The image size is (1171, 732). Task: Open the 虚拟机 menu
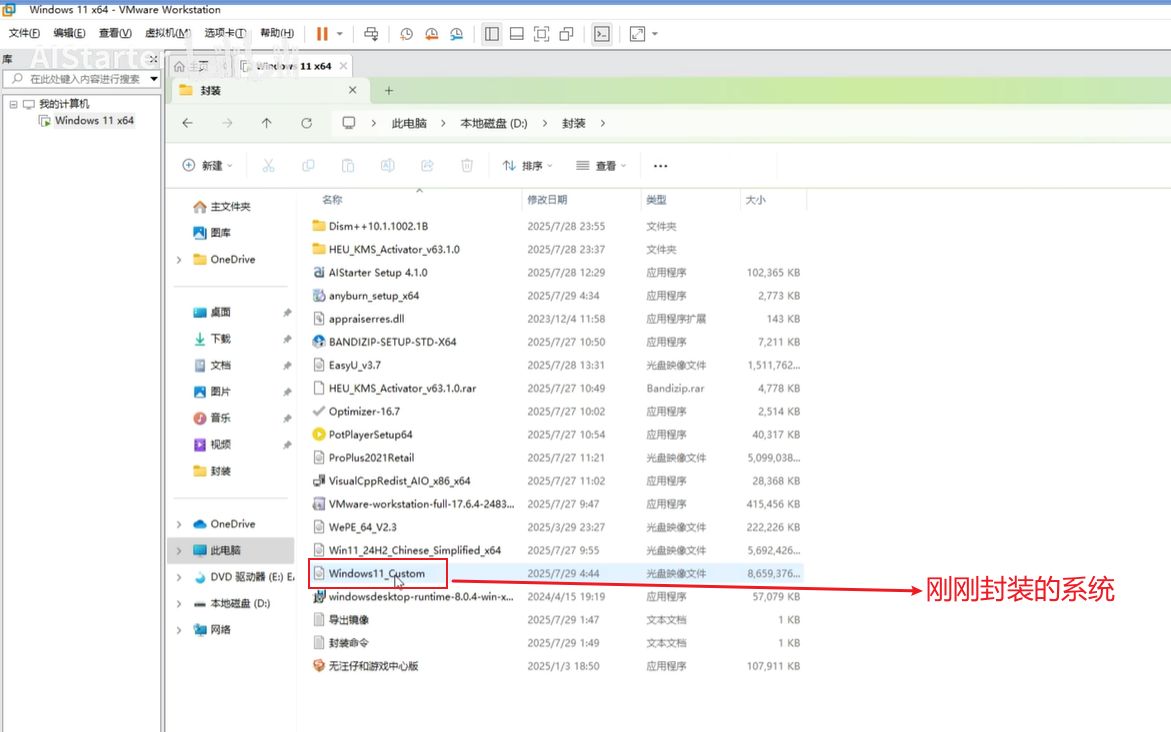coord(167,34)
